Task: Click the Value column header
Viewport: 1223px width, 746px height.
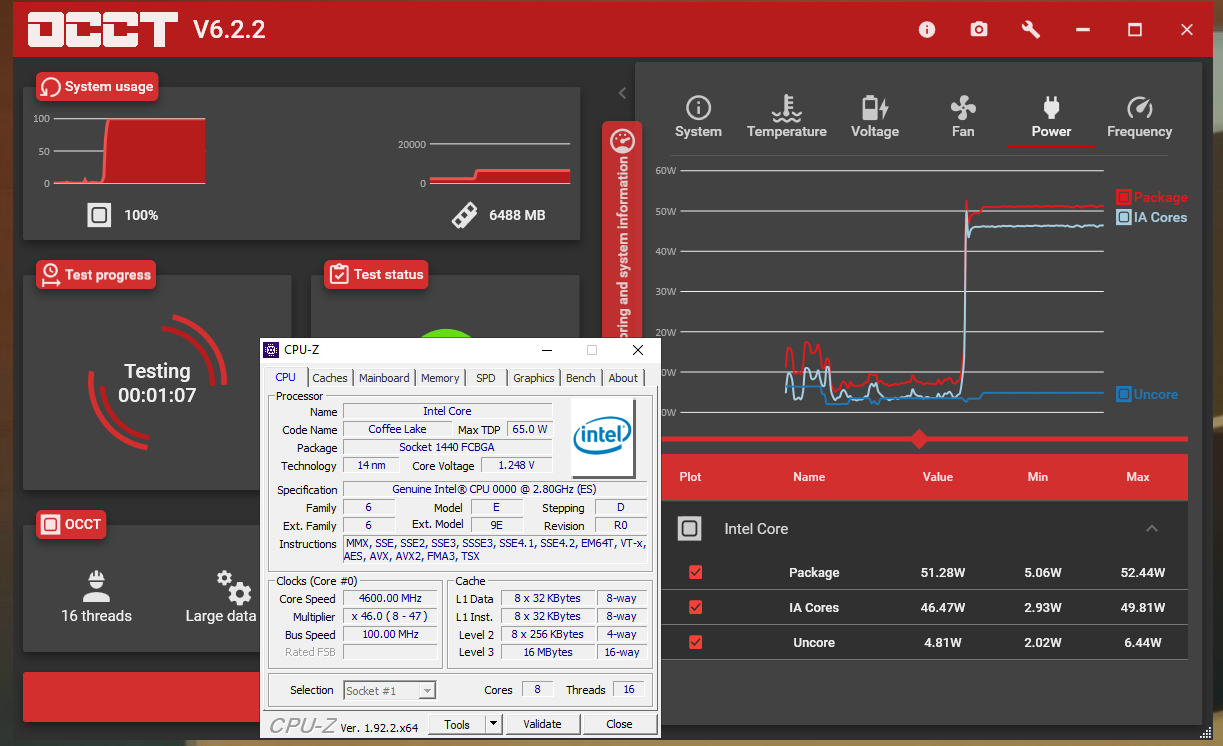Action: pyautogui.click(x=938, y=477)
